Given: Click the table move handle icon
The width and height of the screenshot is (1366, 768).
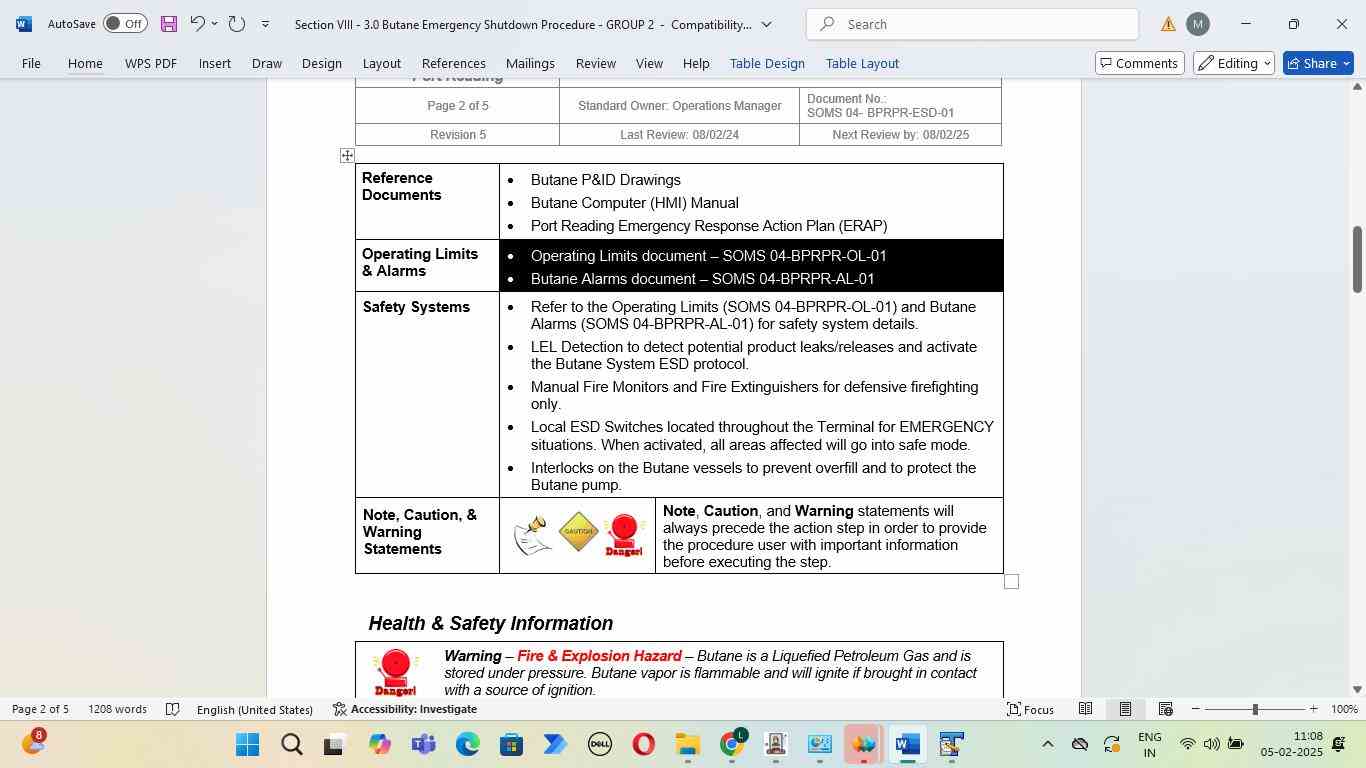Looking at the screenshot, I should tap(347, 155).
